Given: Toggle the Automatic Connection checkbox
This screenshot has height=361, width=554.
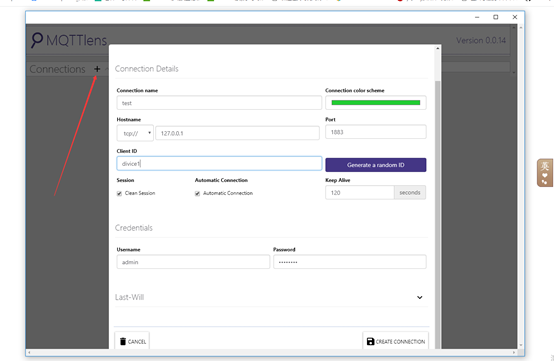Looking at the screenshot, I should click(x=198, y=194).
